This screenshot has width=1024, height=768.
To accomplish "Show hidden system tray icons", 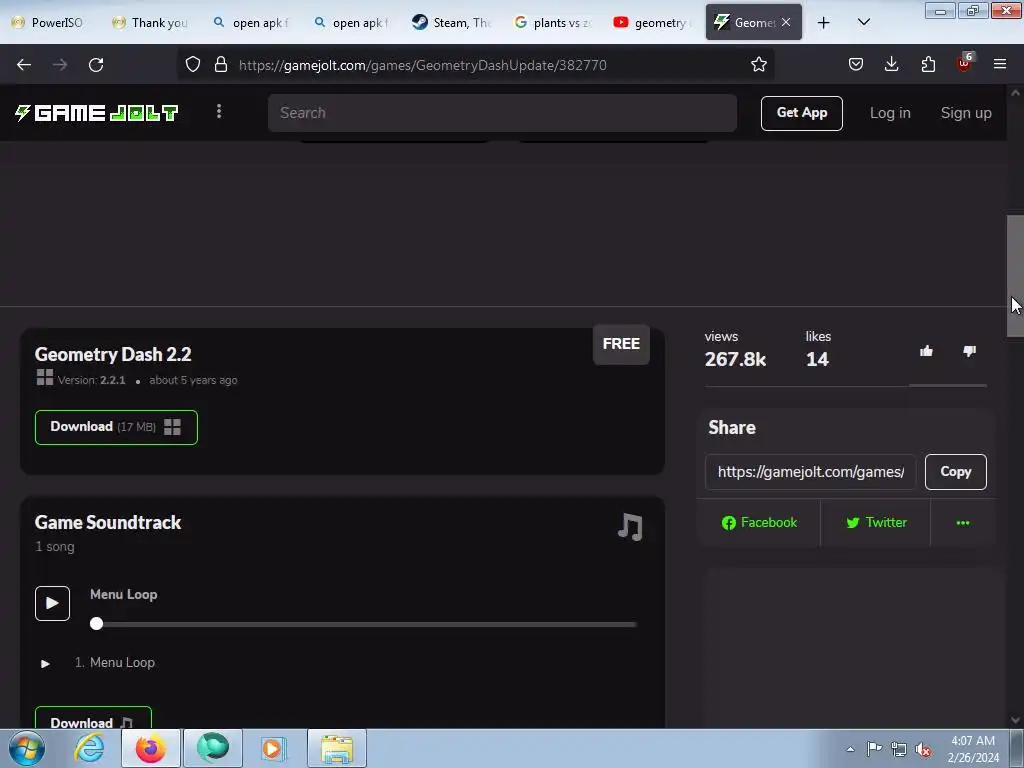I will click(x=850, y=749).
